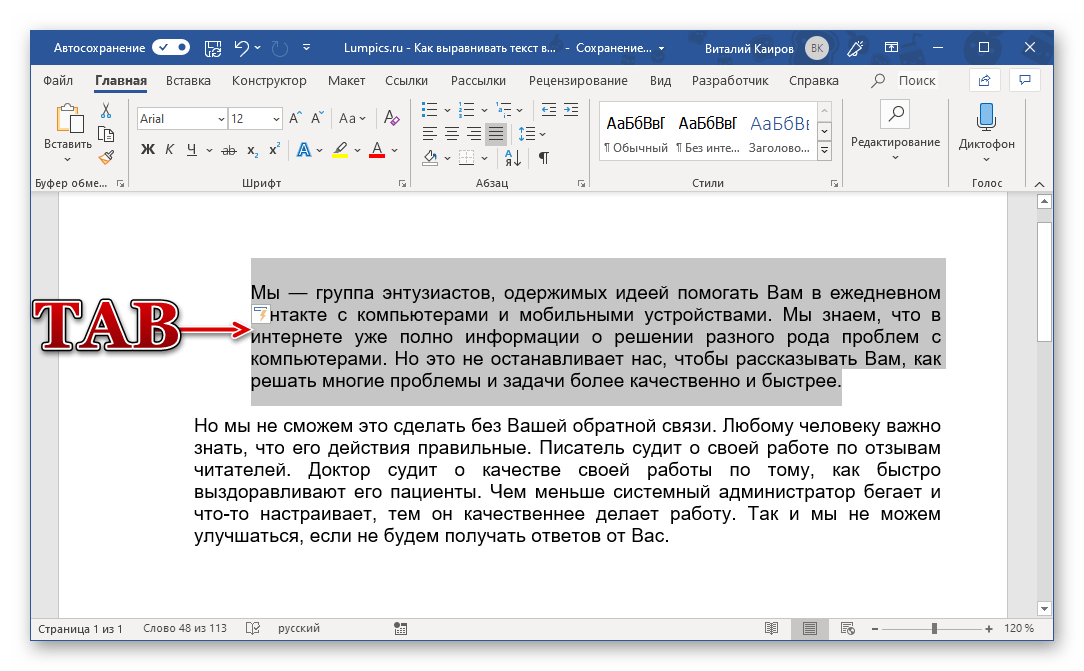Click the Диктофон button
Viewport: 1084px width, 671px height.
pos(986,130)
